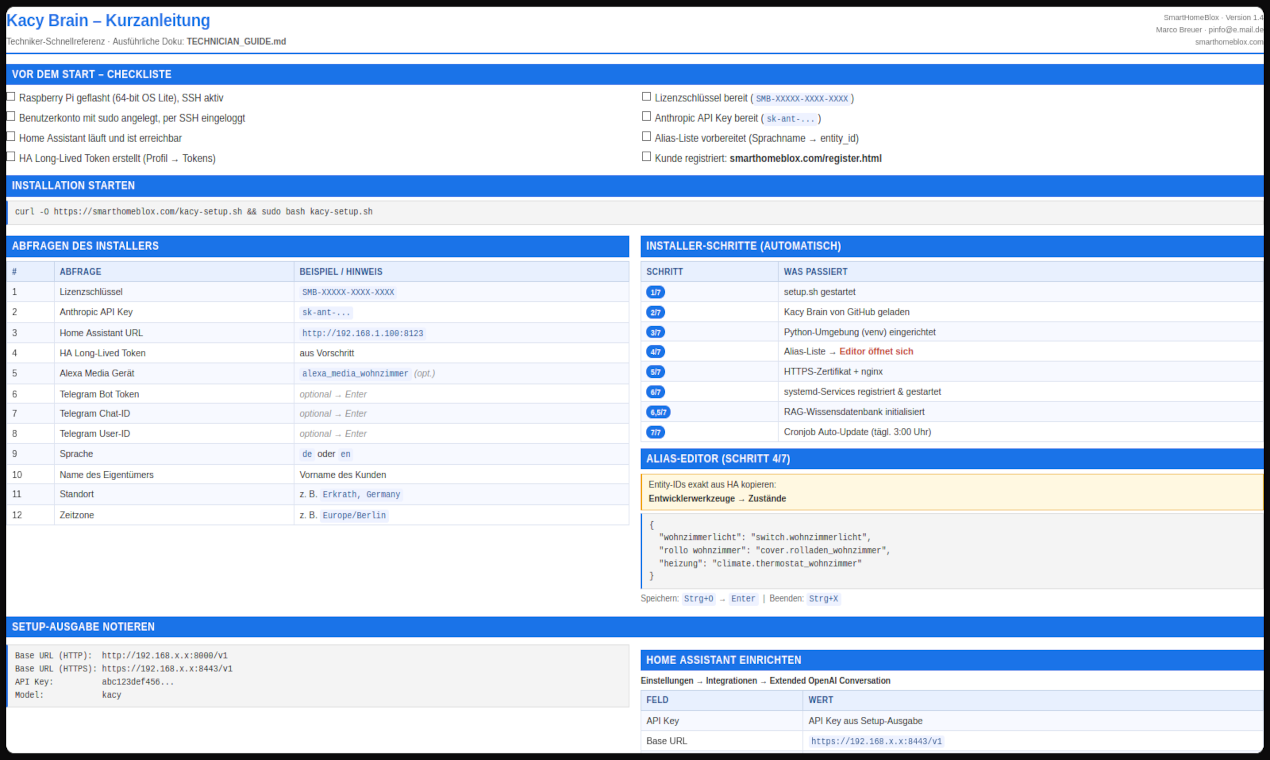This screenshot has height=760, width=1270.
Task: Click the API Key abc123def456 output line
Action: click(x=95, y=682)
